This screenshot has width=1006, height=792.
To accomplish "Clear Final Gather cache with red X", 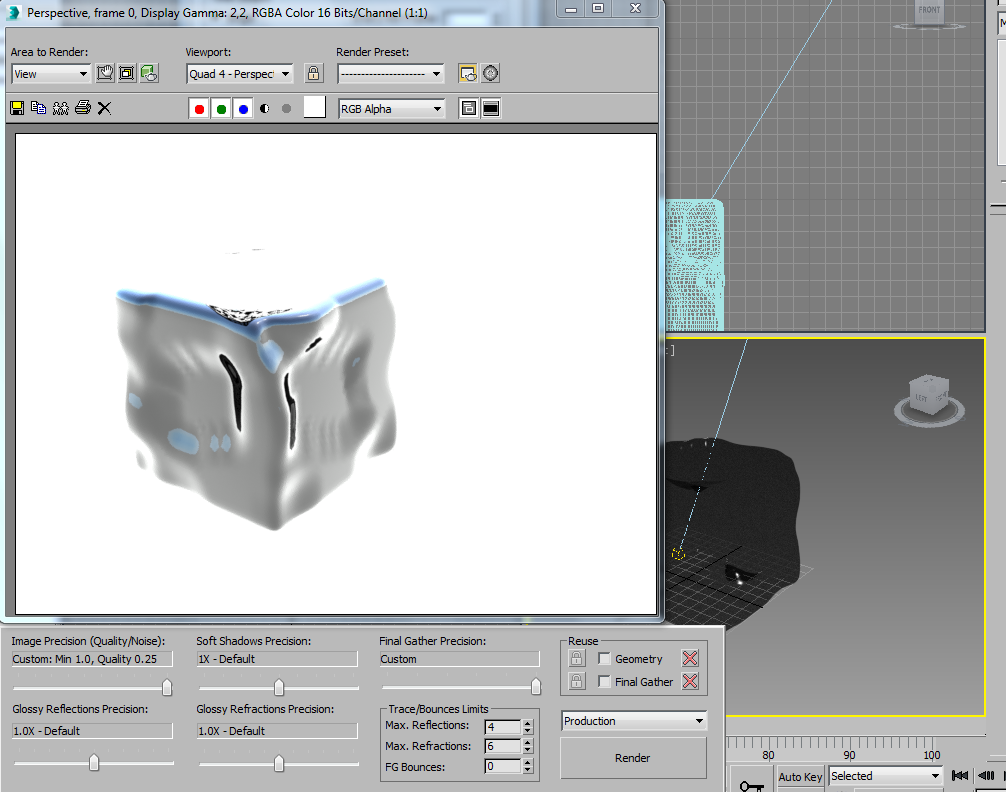I will (690, 681).
